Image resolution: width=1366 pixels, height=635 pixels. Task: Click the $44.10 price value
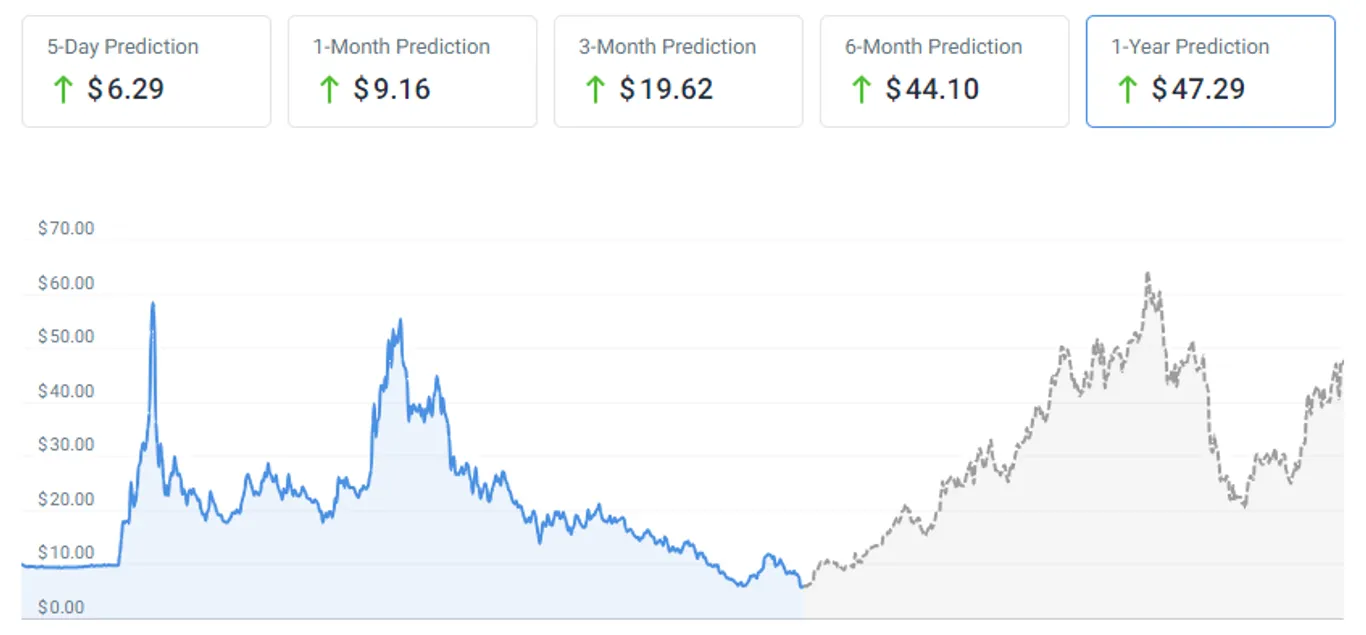(x=932, y=90)
